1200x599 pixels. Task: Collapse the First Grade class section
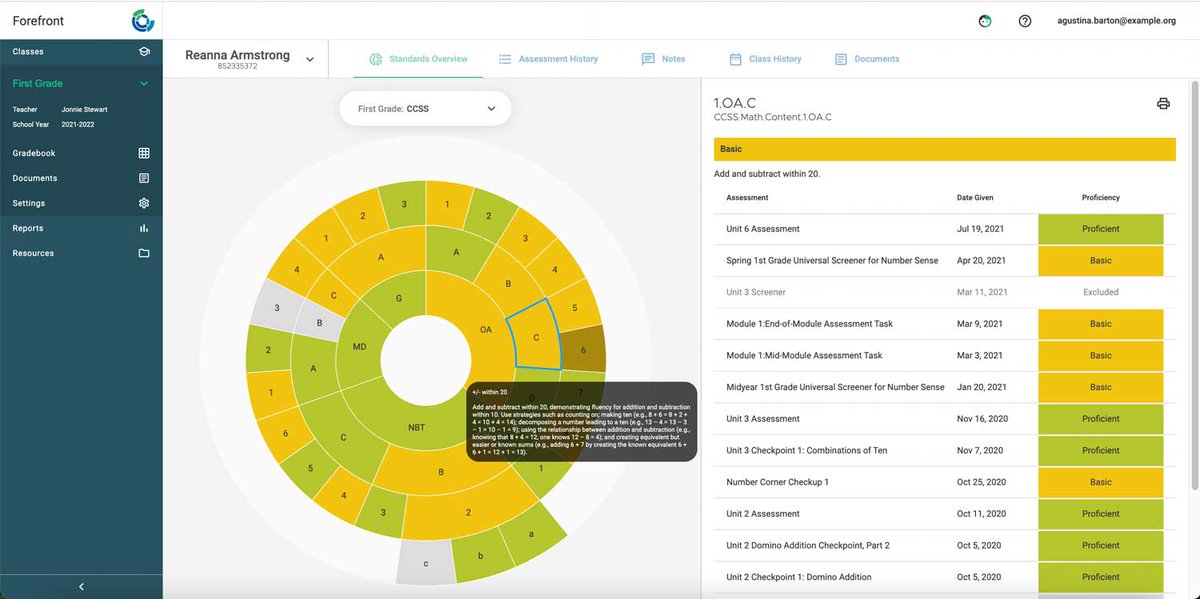point(144,84)
